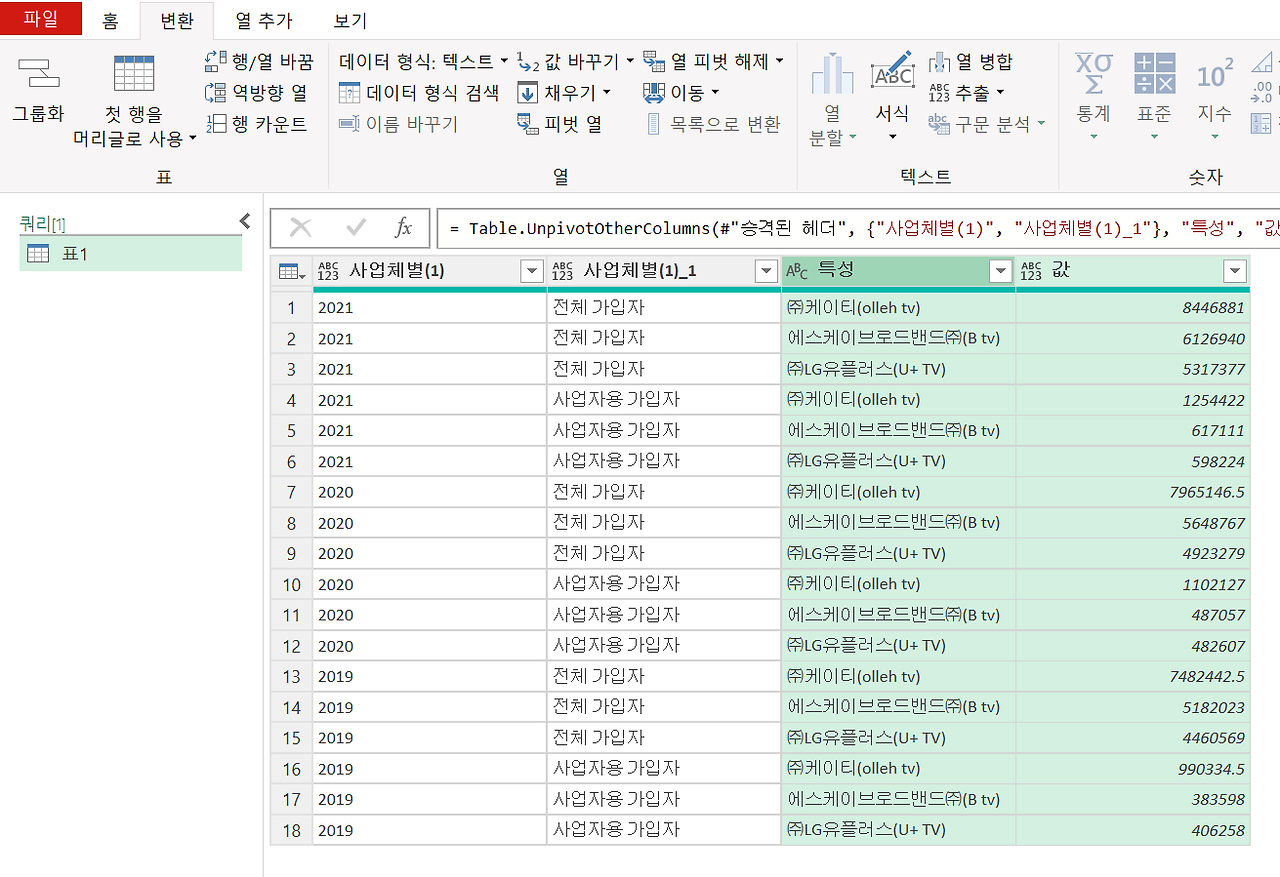1280x877 pixels.
Task: Open the 열 피벗 해제 dropdown
Action: pos(713,62)
